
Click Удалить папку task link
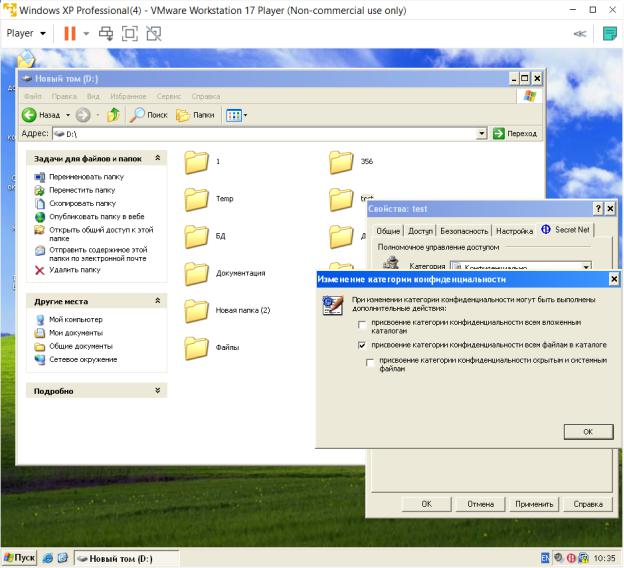[x=75, y=270]
